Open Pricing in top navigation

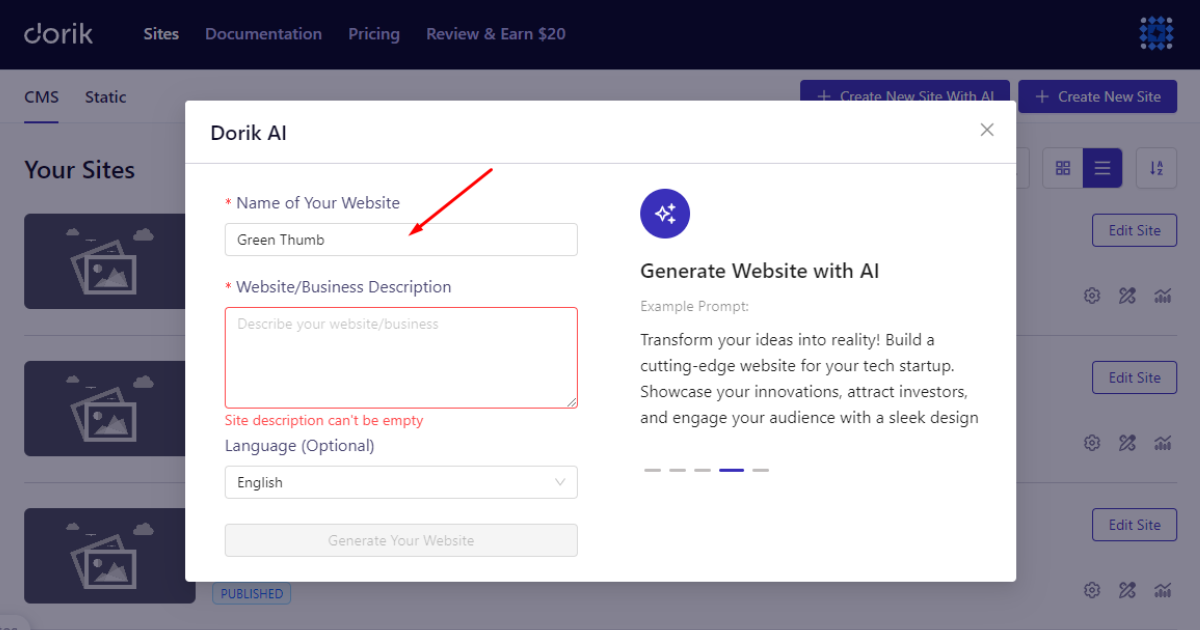[374, 34]
